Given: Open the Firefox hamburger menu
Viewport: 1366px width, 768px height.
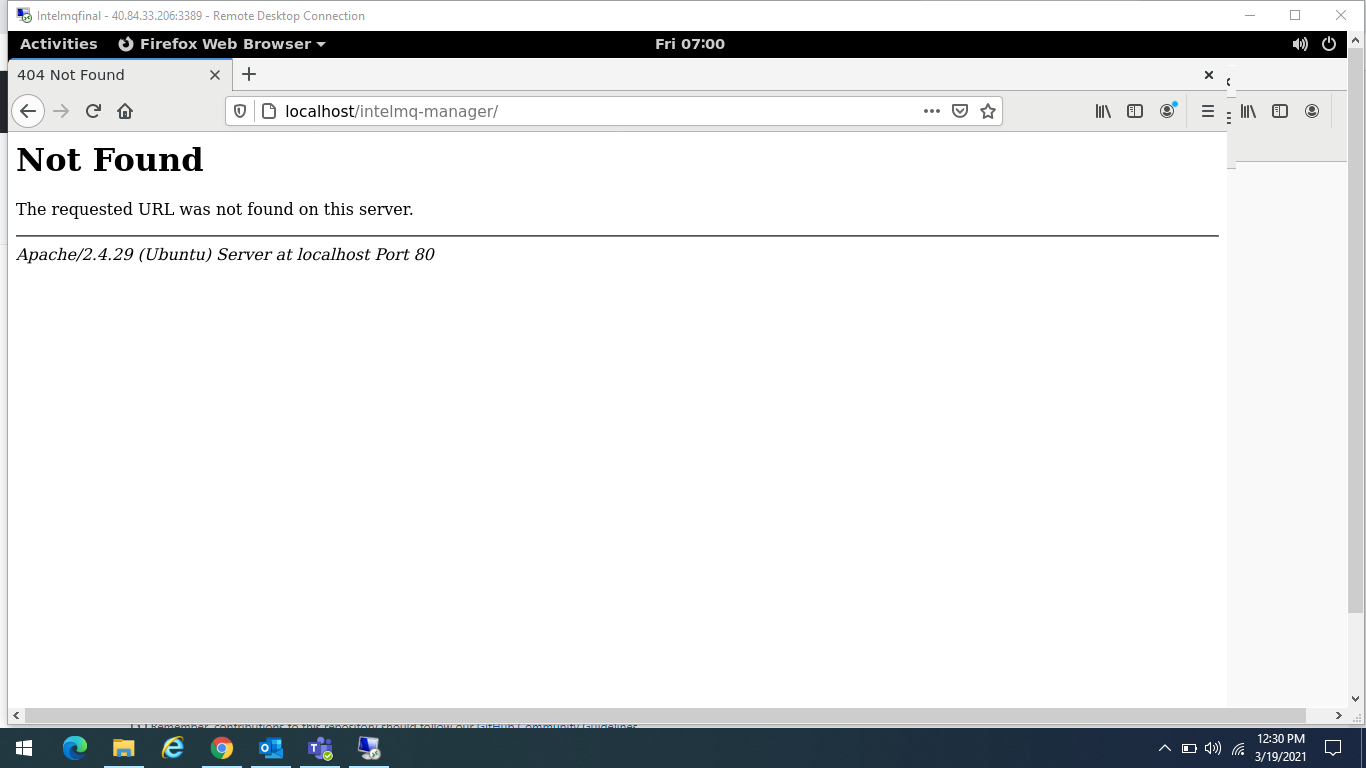Looking at the screenshot, I should tap(1208, 111).
